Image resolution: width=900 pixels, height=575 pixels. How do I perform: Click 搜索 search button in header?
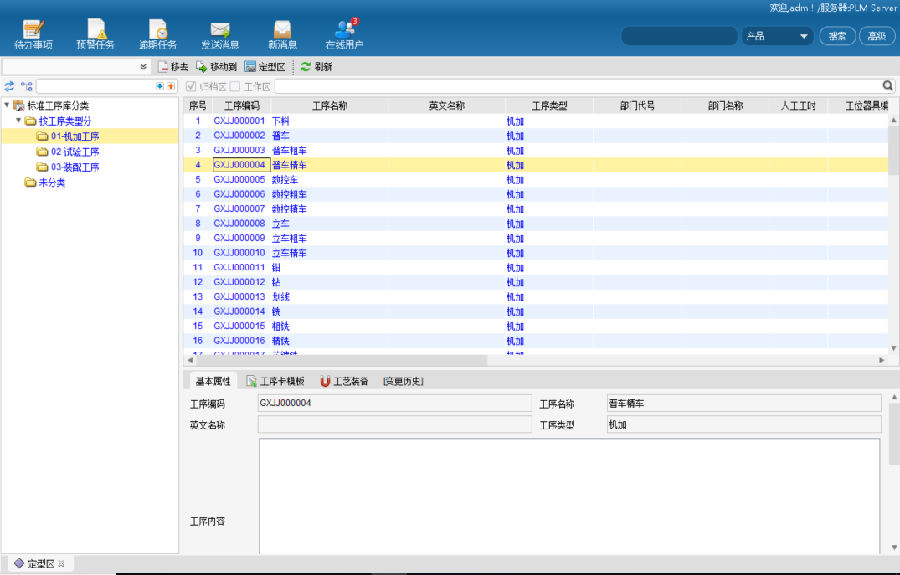pyautogui.click(x=837, y=36)
